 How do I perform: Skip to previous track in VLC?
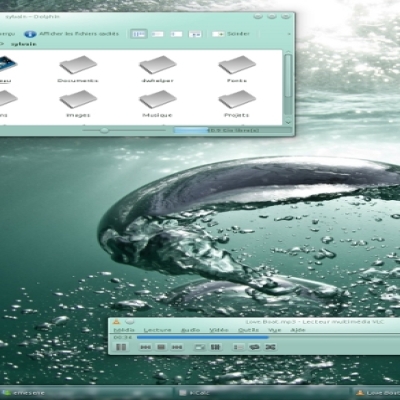point(145,347)
